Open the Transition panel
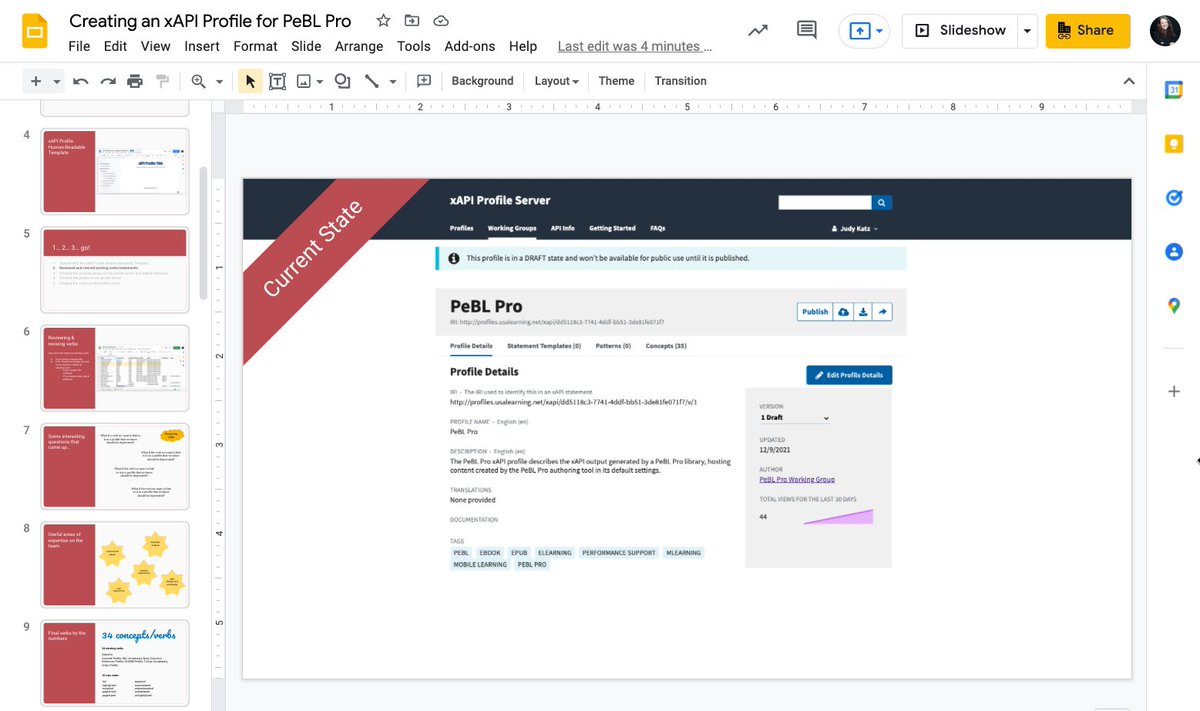Image resolution: width=1200 pixels, height=711 pixels. [x=680, y=81]
